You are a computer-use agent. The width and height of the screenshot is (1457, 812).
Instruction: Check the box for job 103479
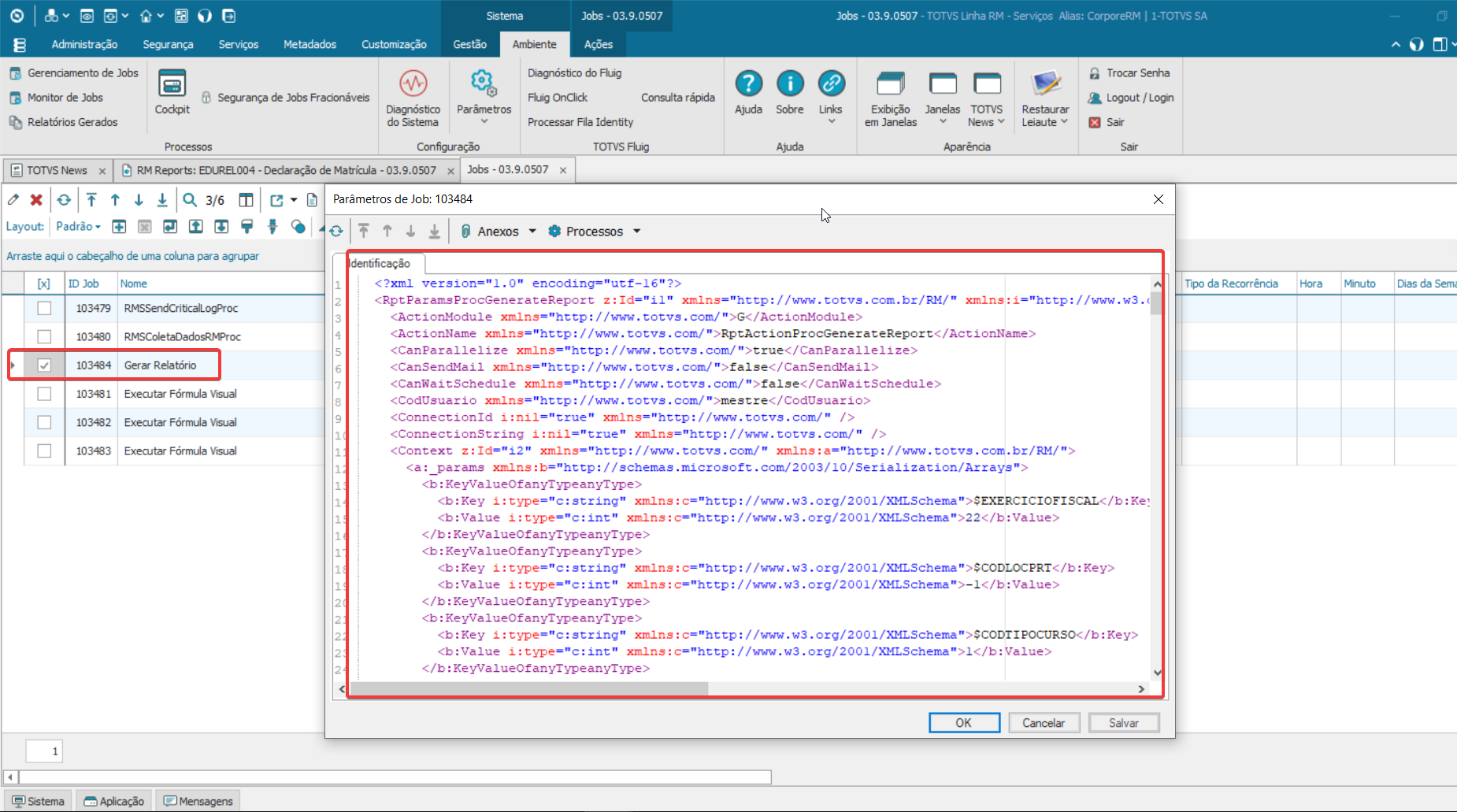click(x=44, y=308)
